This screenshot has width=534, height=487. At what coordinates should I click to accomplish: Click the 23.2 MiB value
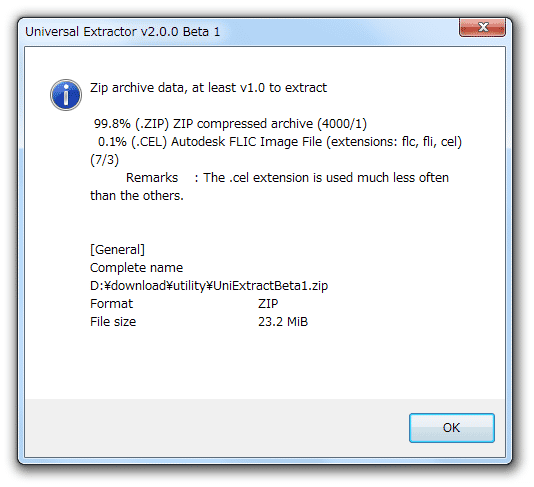point(283,322)
